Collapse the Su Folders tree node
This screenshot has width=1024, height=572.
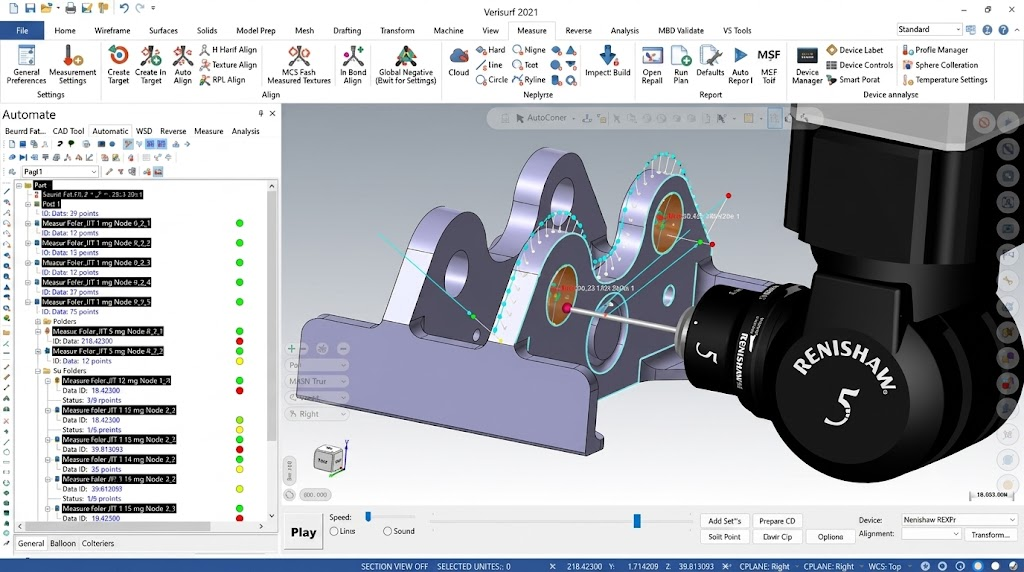tap(38, 371)
